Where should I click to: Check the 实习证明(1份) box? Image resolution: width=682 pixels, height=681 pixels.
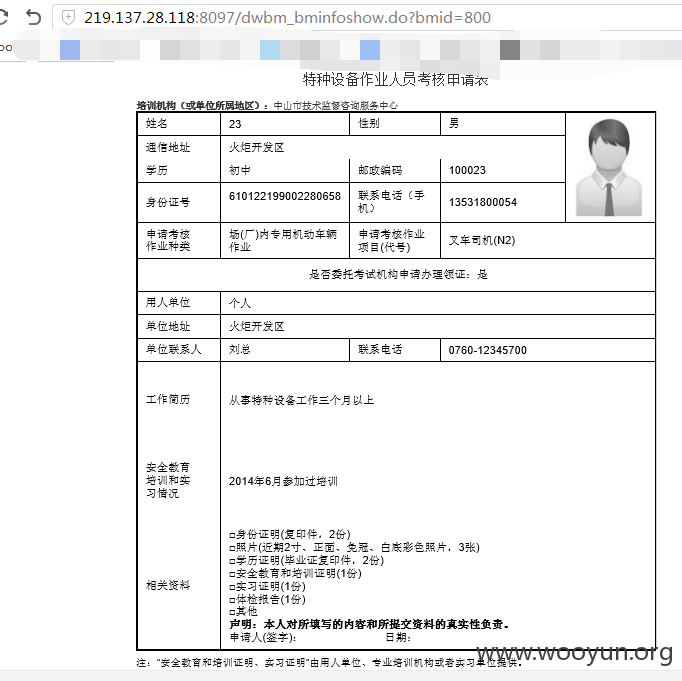(x=232, y=587)
